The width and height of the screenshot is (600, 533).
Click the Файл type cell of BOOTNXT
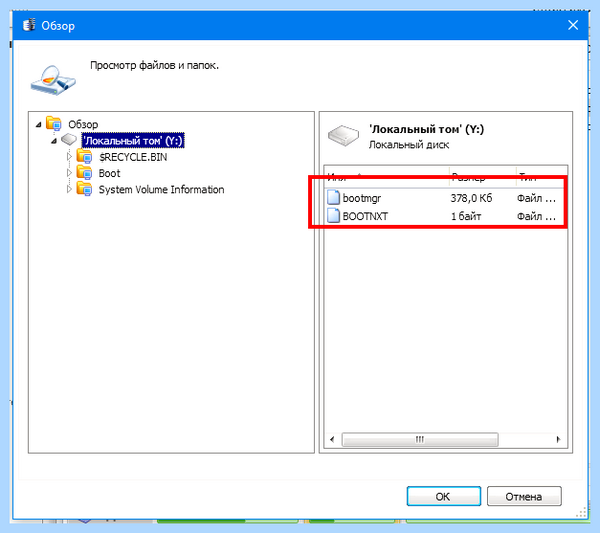click(536, 216)
